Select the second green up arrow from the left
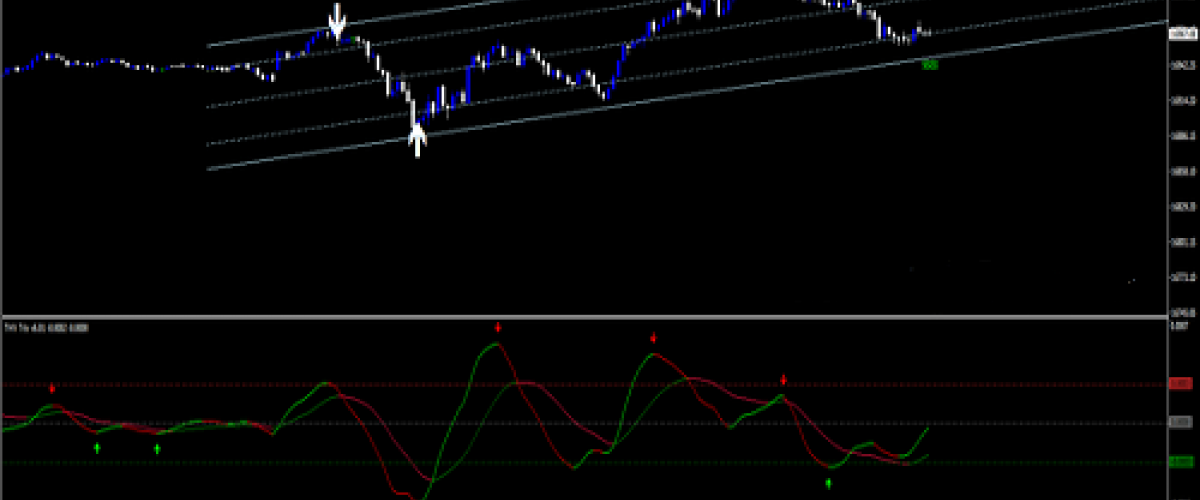 (157, 448)
